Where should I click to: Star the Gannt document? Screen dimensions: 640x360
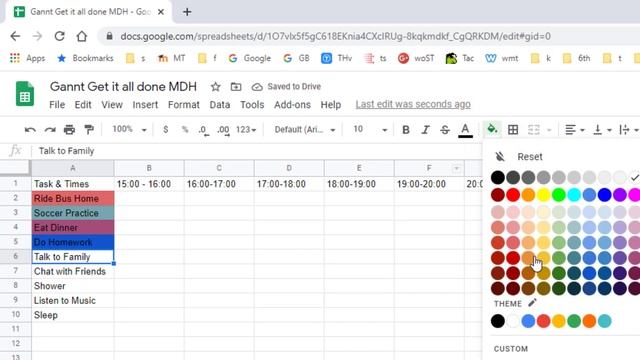point(216,87)
